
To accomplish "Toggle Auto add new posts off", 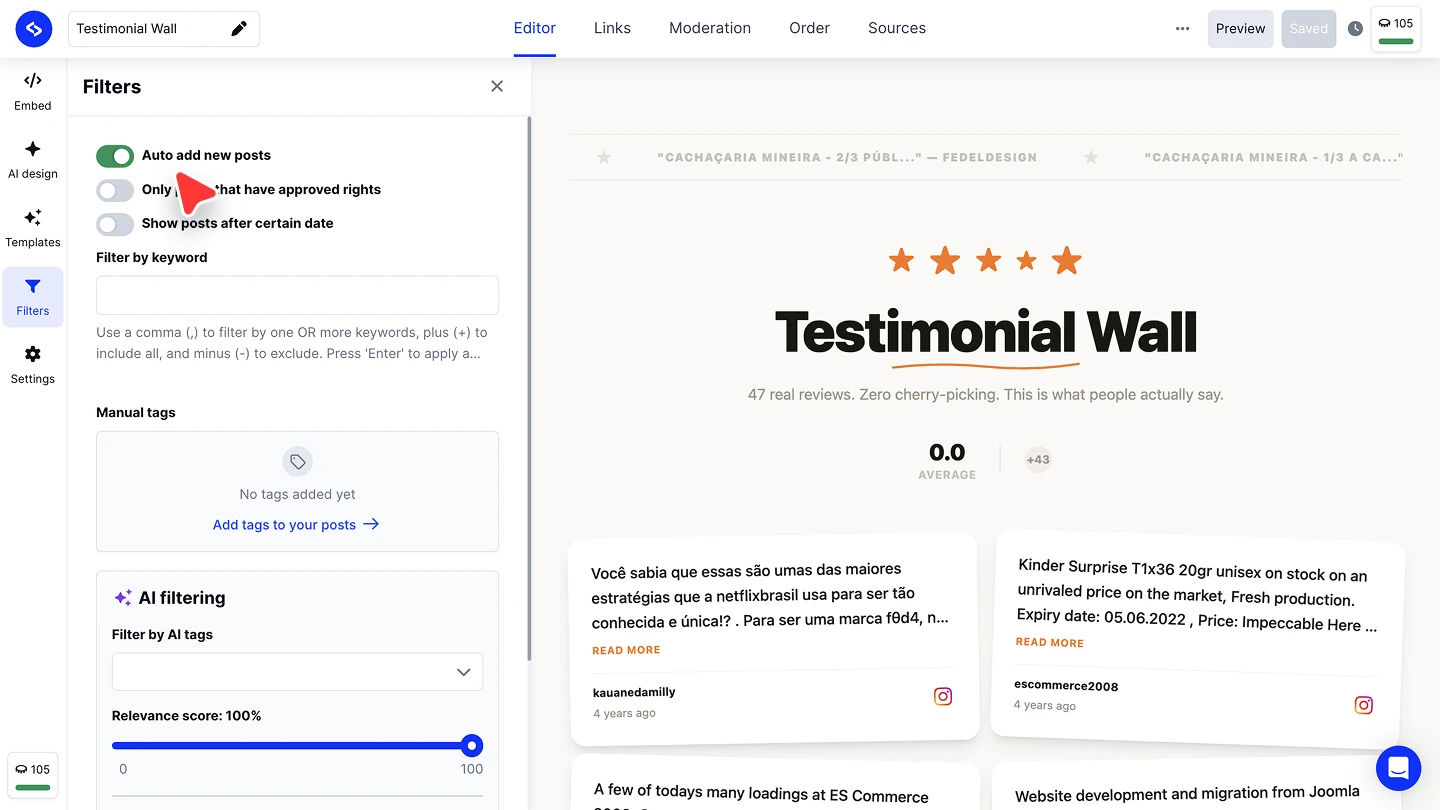I will coord(115,156).
